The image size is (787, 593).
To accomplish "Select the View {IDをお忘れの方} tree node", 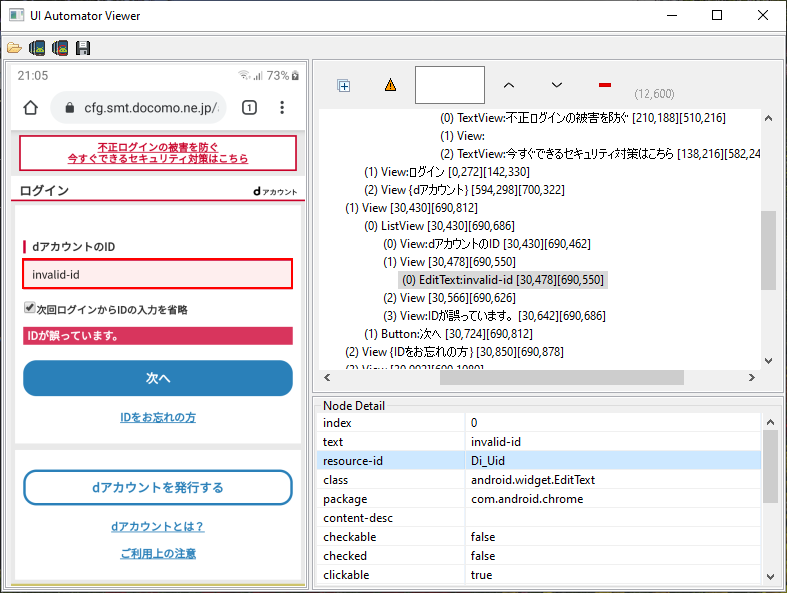I will coord(454,352).
